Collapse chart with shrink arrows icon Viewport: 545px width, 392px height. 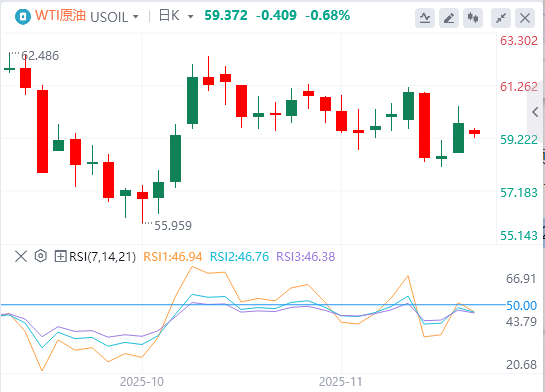click(x=501, y=17)
